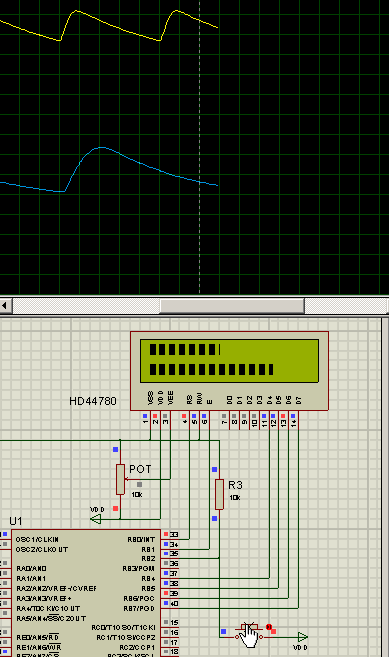
Task: Grab the oscilloscope horizontal scrollbar thumb
Action: (x=232, y=306)
